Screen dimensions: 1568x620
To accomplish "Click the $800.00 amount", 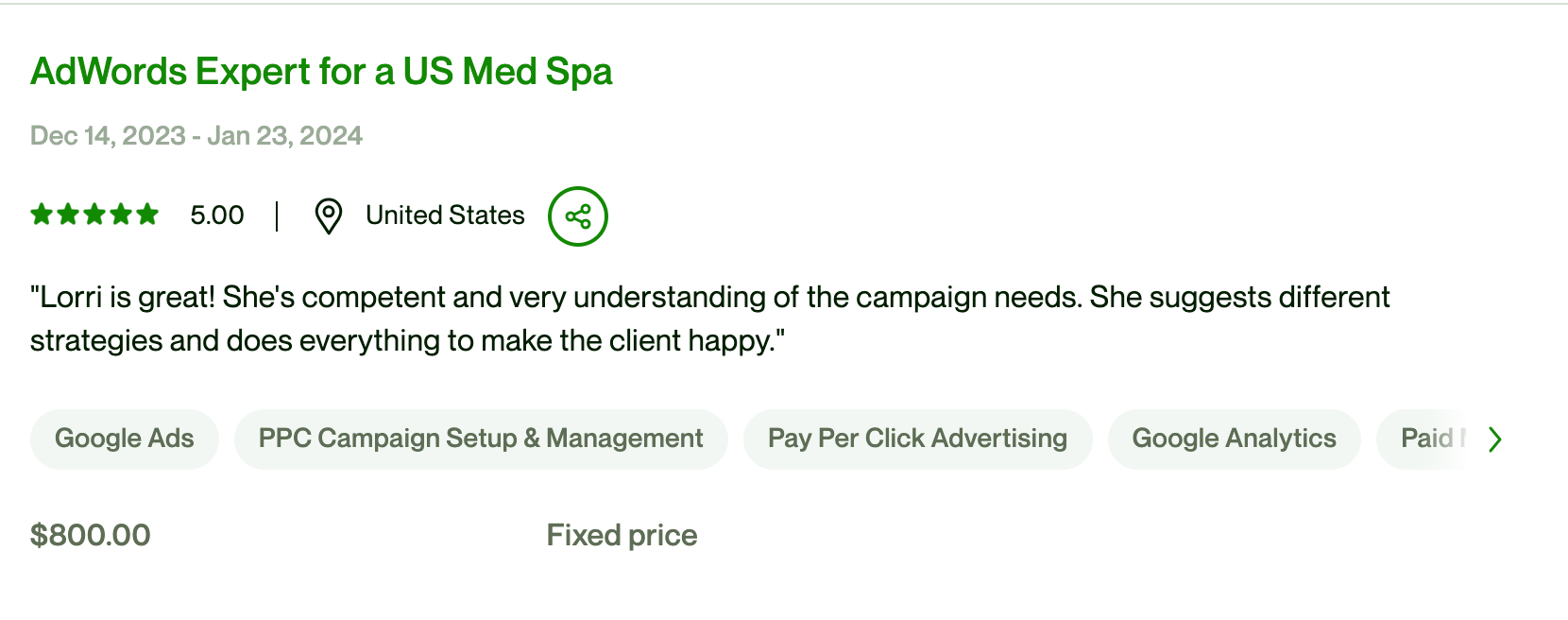I will (x=91, y=536).
